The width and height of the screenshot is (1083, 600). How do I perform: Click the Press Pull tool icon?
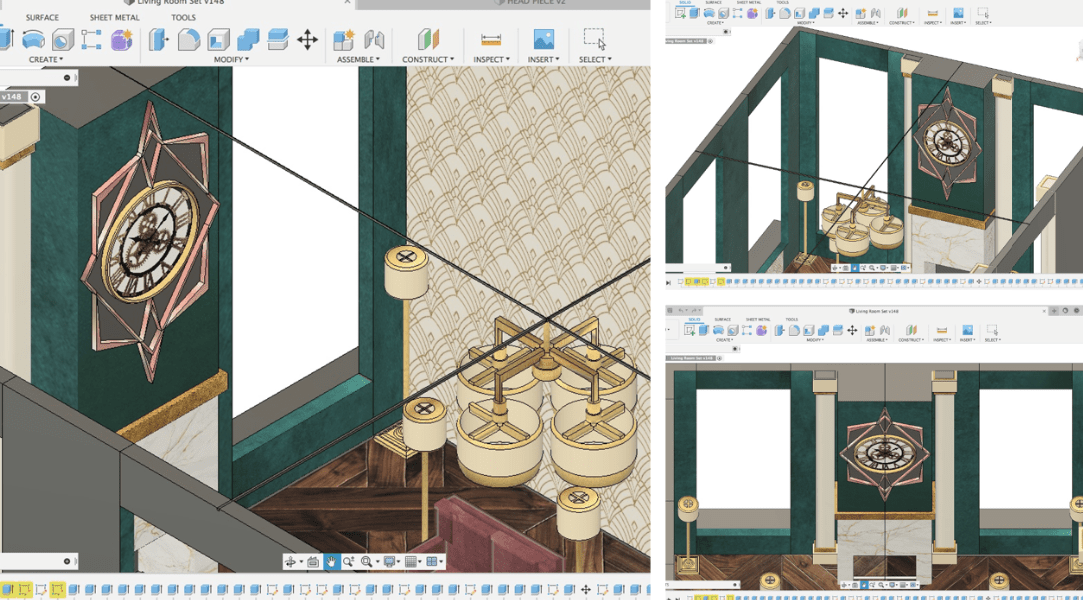[159, 39]
